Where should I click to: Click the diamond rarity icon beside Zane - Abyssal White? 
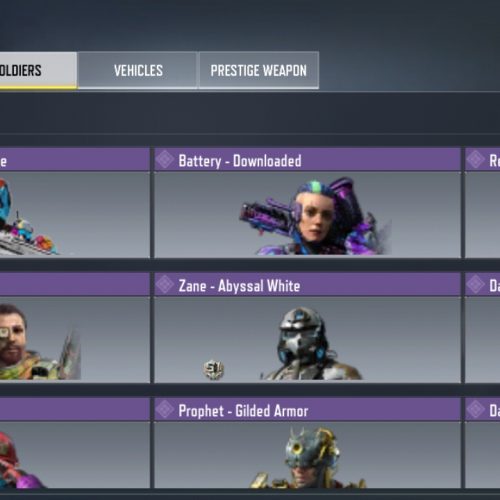click(165, 285)
